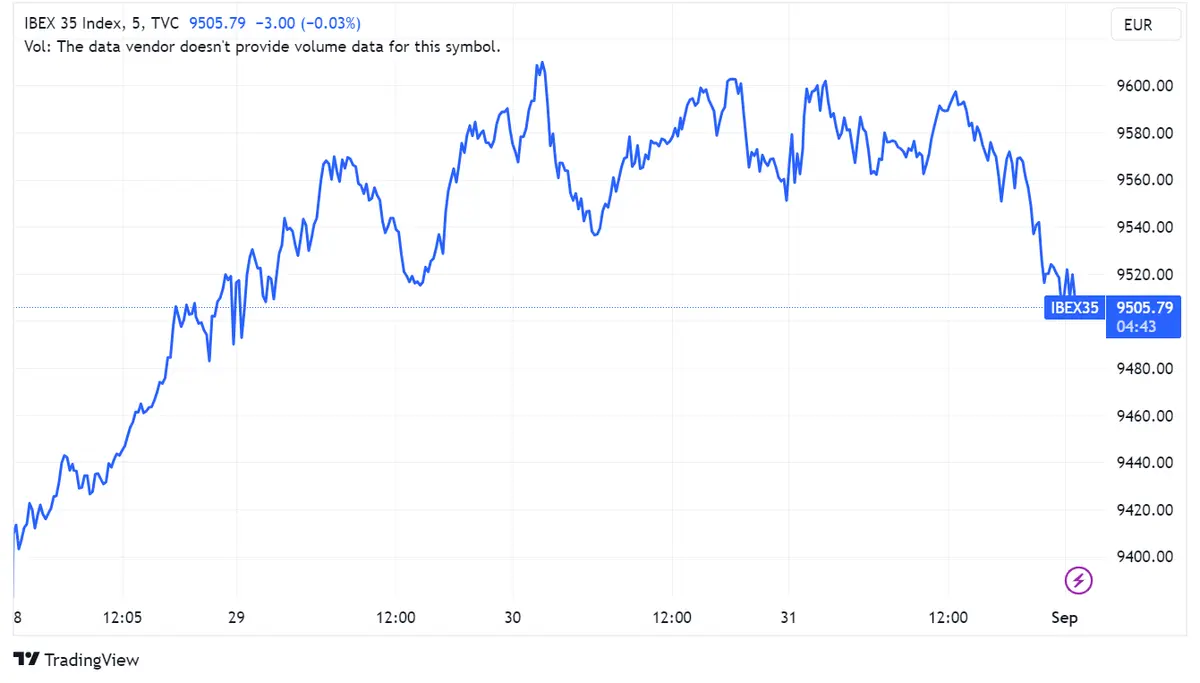Click the purple lightning bolt trading icon

[x=1078, y=581]
